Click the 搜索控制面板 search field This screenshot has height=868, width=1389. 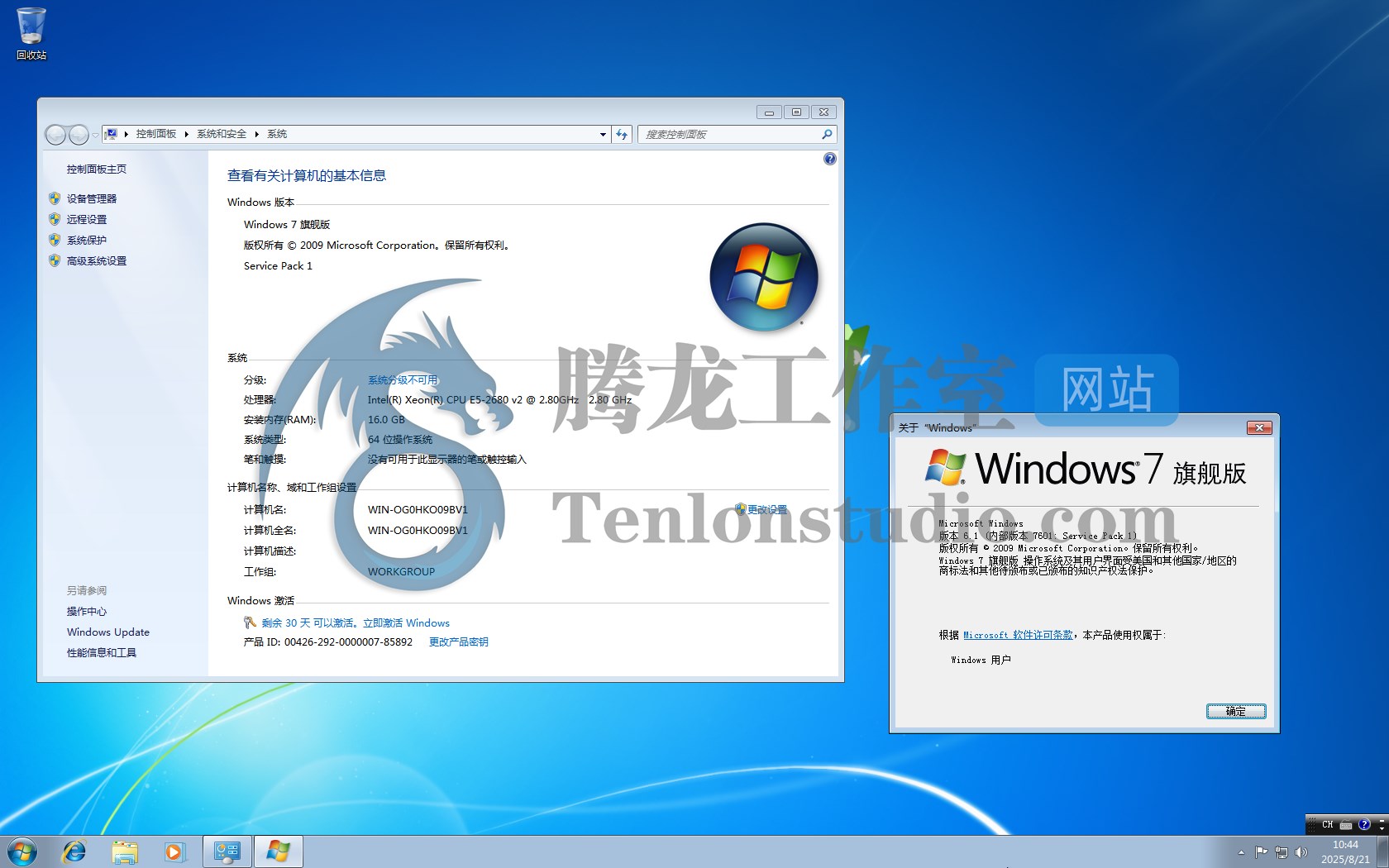point(731,134)
